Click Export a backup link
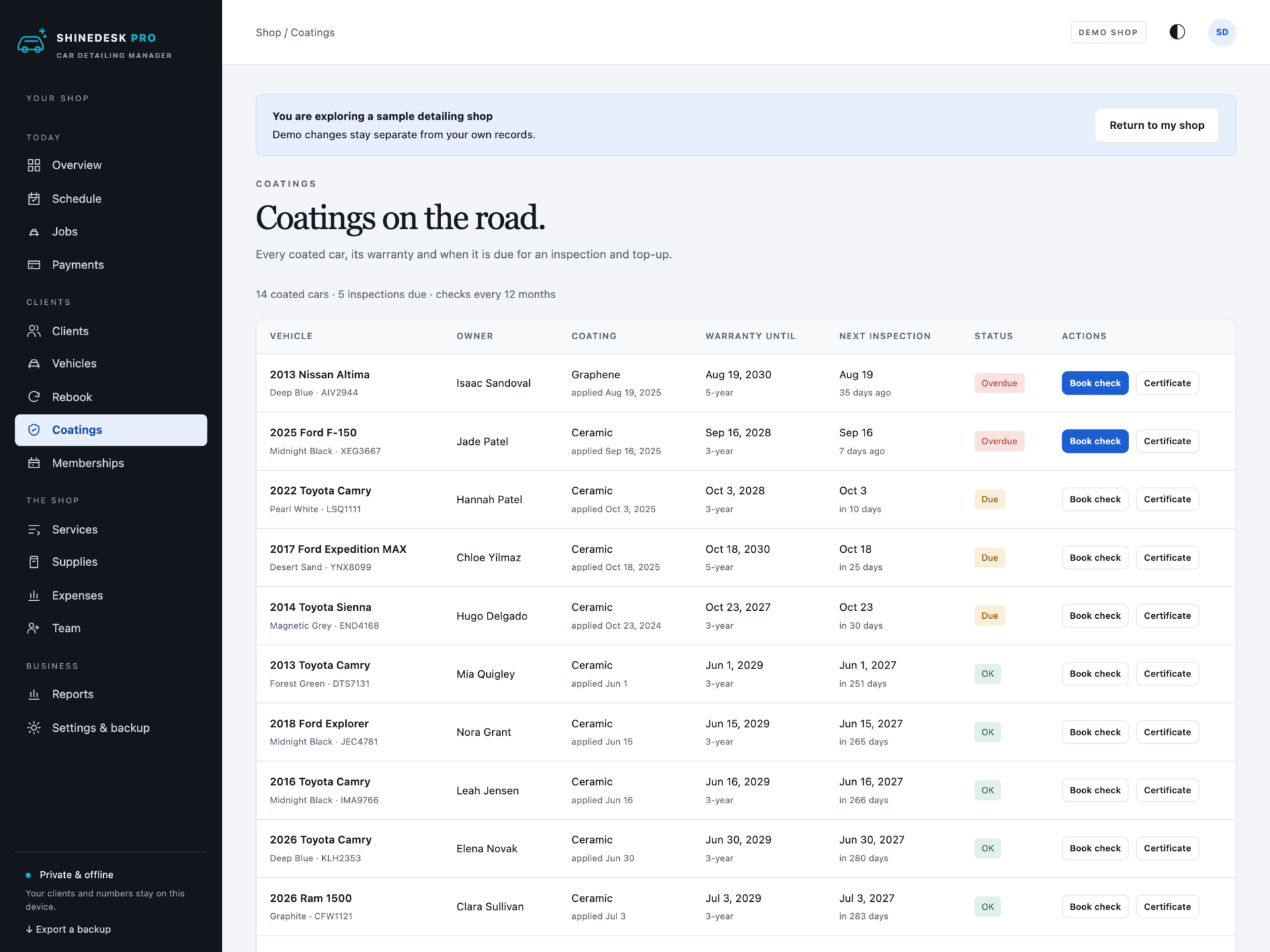1270x952 pixels. 68,929
